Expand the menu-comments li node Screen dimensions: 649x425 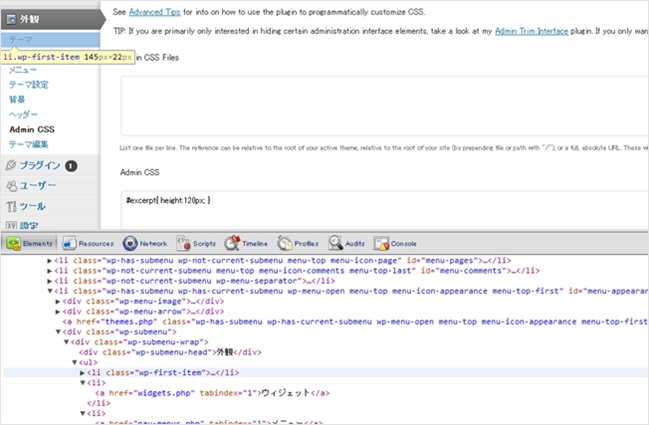[x=49, y=271]
